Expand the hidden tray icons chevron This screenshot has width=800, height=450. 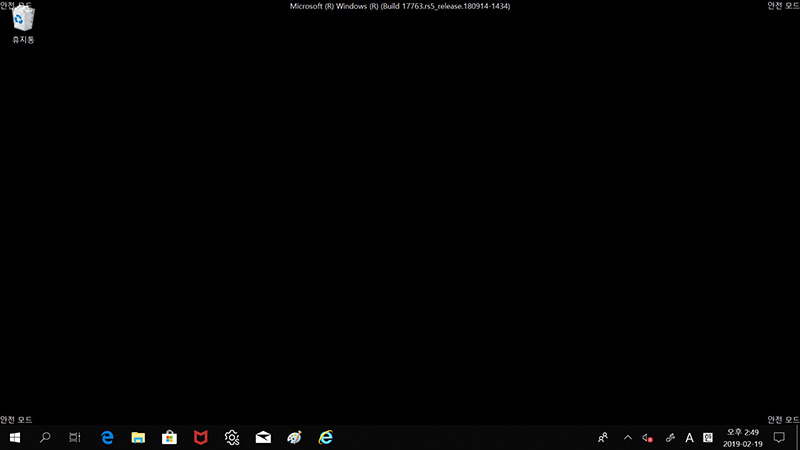628,437
